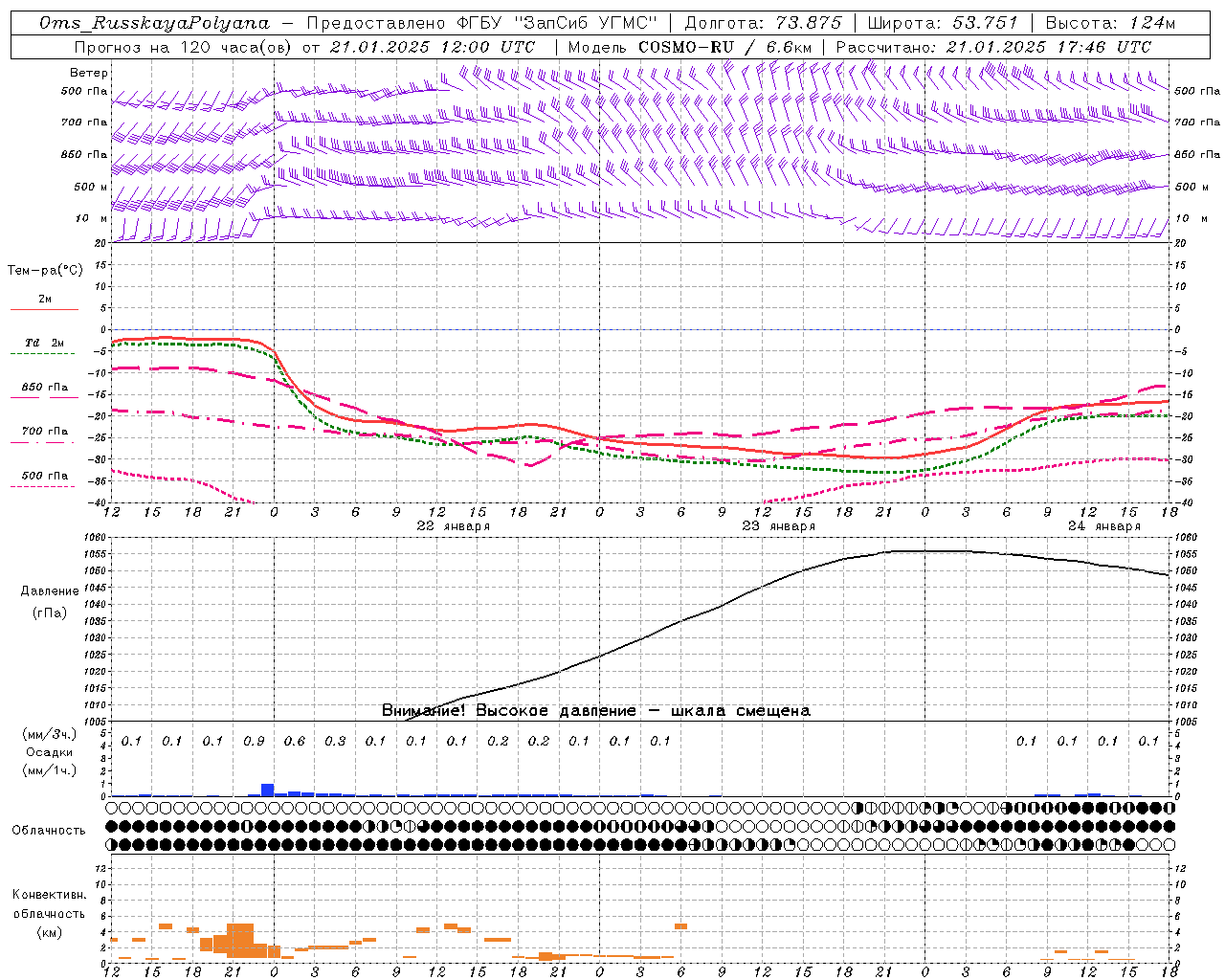The image size is (1225, 980).
Task: Click the (мм/1ч.) precipitation unit label
Action: pos(50,770)
